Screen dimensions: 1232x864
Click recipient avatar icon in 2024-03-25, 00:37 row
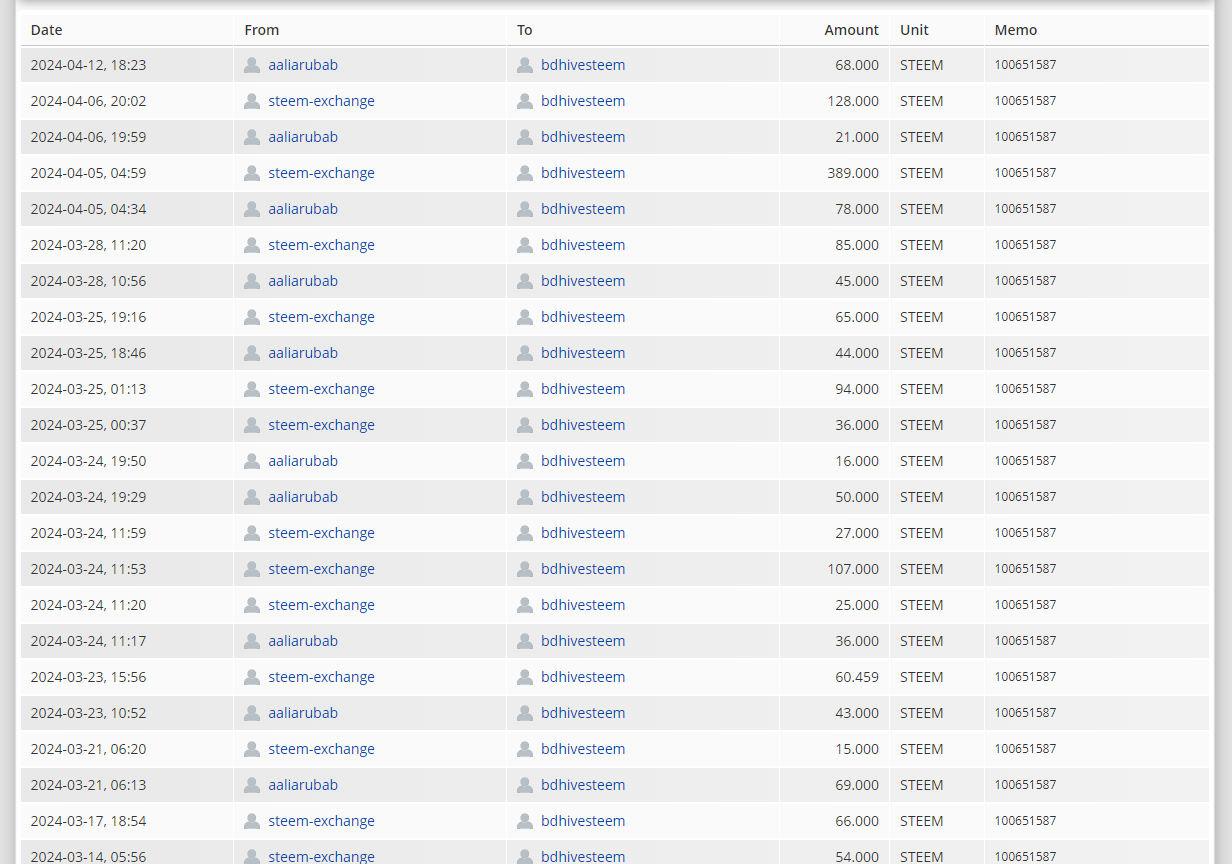[x=525, y=425]
